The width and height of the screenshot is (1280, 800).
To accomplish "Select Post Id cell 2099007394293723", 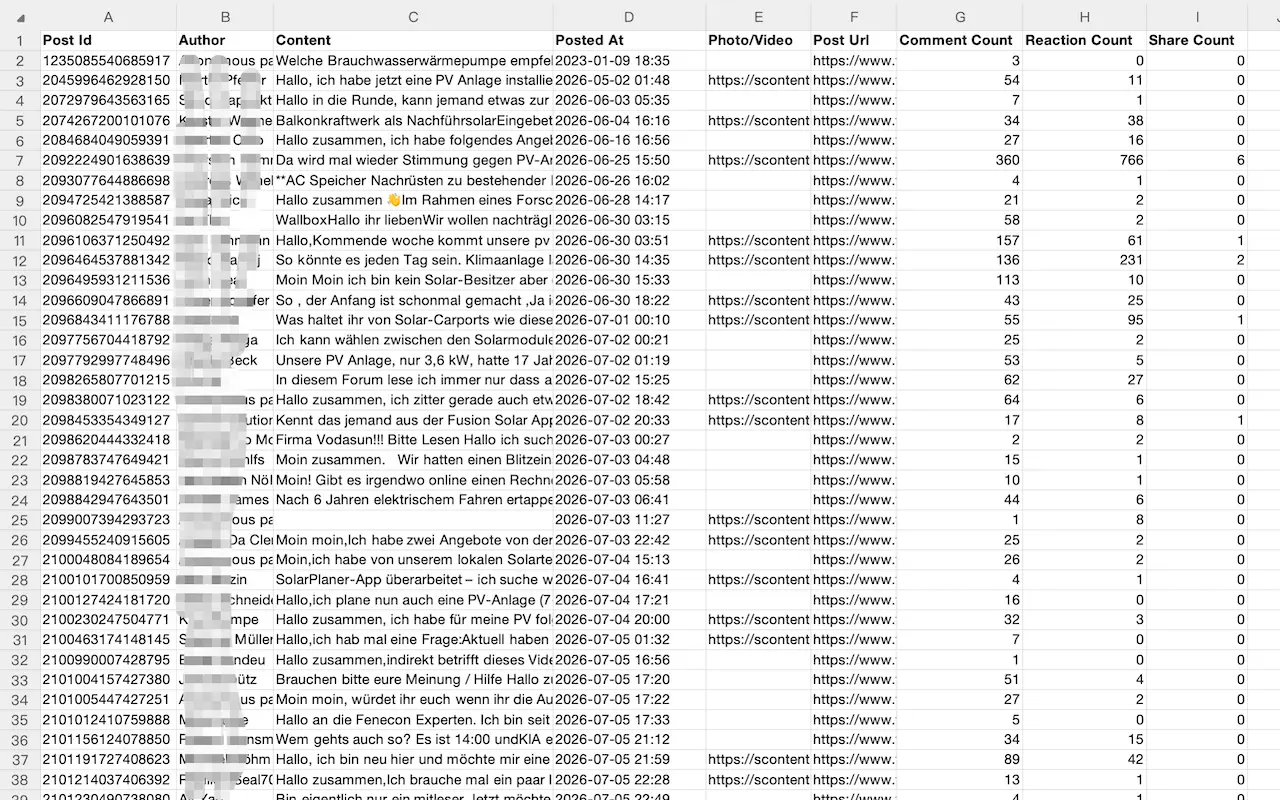I will coord(108,520).
